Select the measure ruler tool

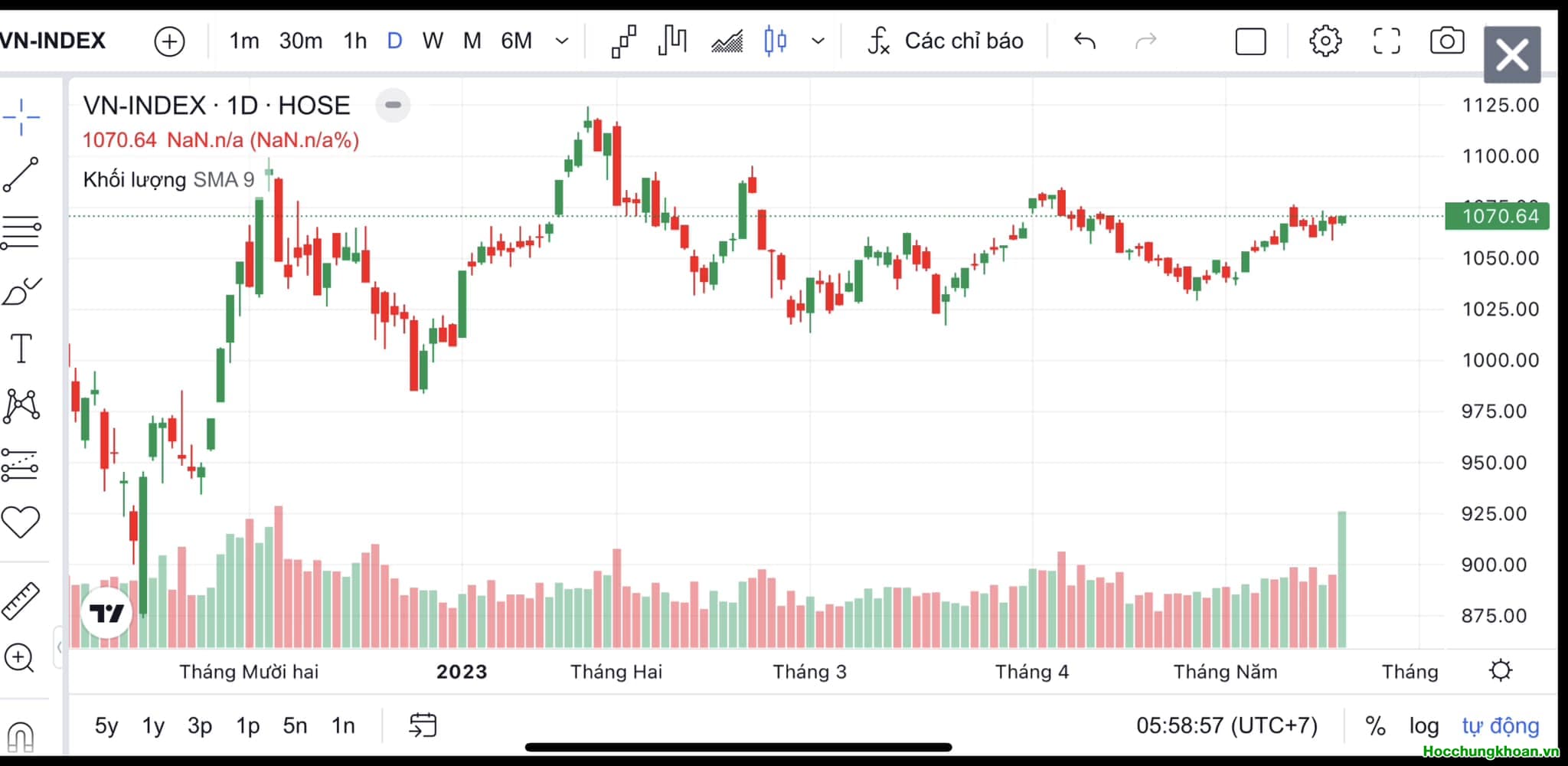coord(21,600)
